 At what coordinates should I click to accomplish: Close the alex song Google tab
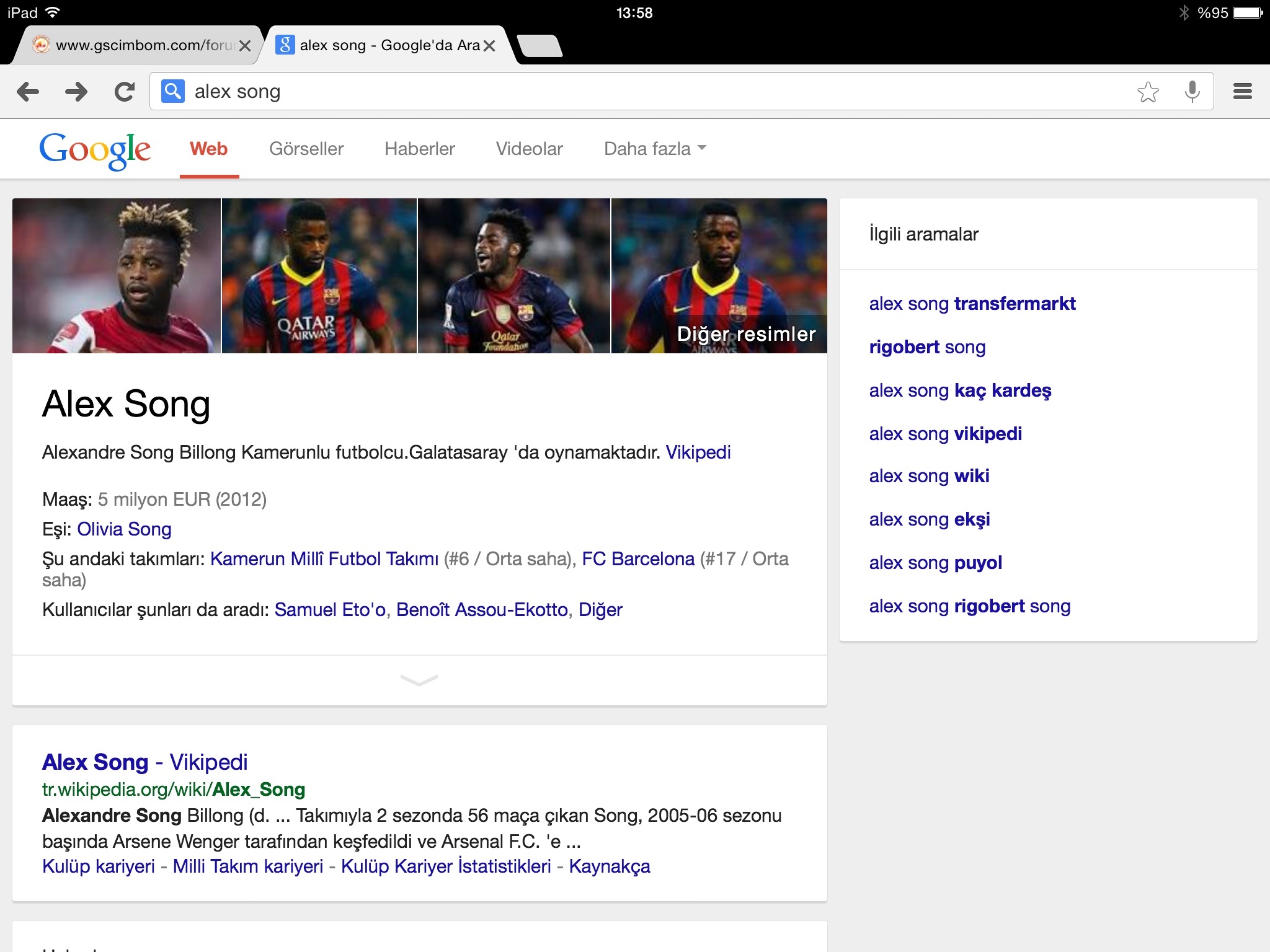[x=489, y=45]
